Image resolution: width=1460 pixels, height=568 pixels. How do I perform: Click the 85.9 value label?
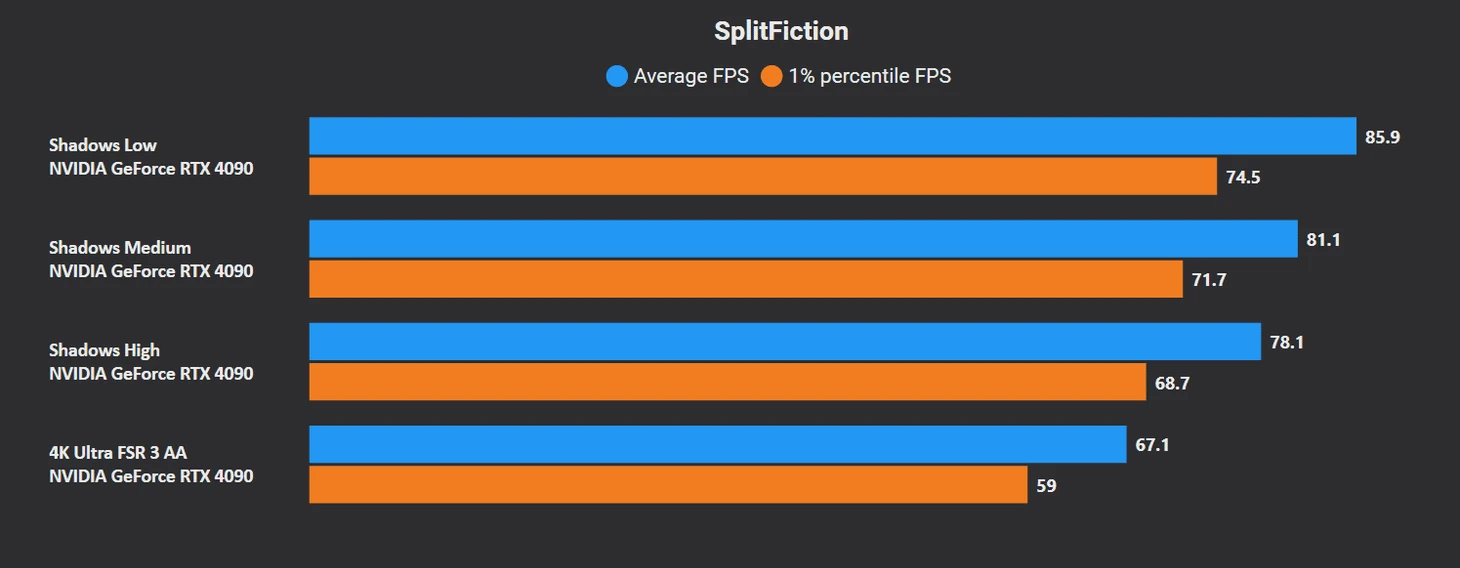1382,137
